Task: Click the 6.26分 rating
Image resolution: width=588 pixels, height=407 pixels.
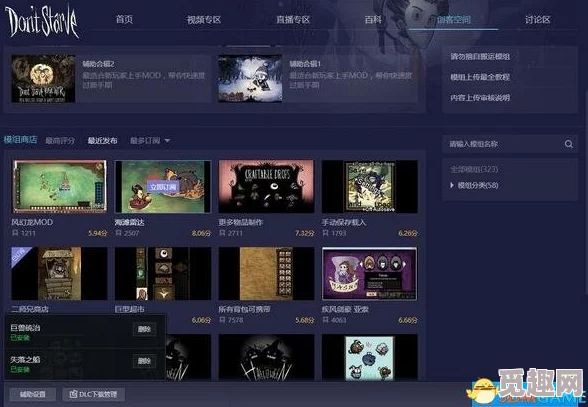Action: point(408,233)
